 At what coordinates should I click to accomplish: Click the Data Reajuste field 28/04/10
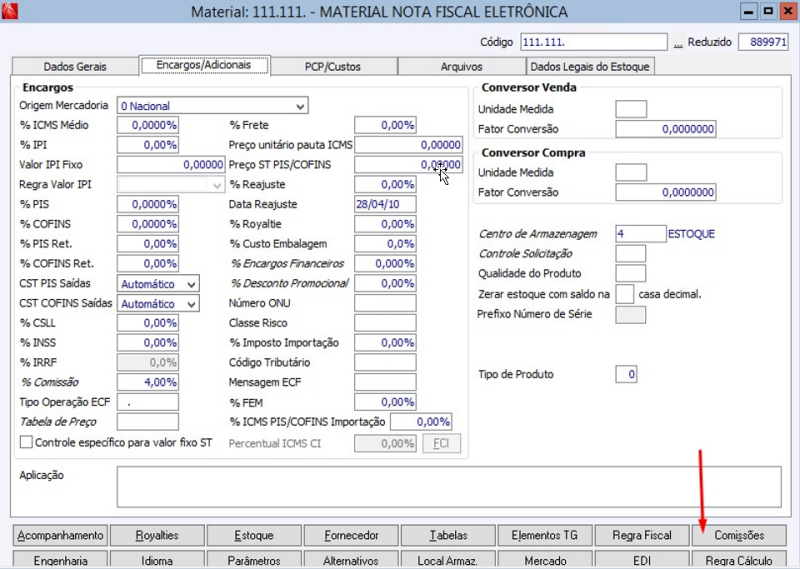385,204
